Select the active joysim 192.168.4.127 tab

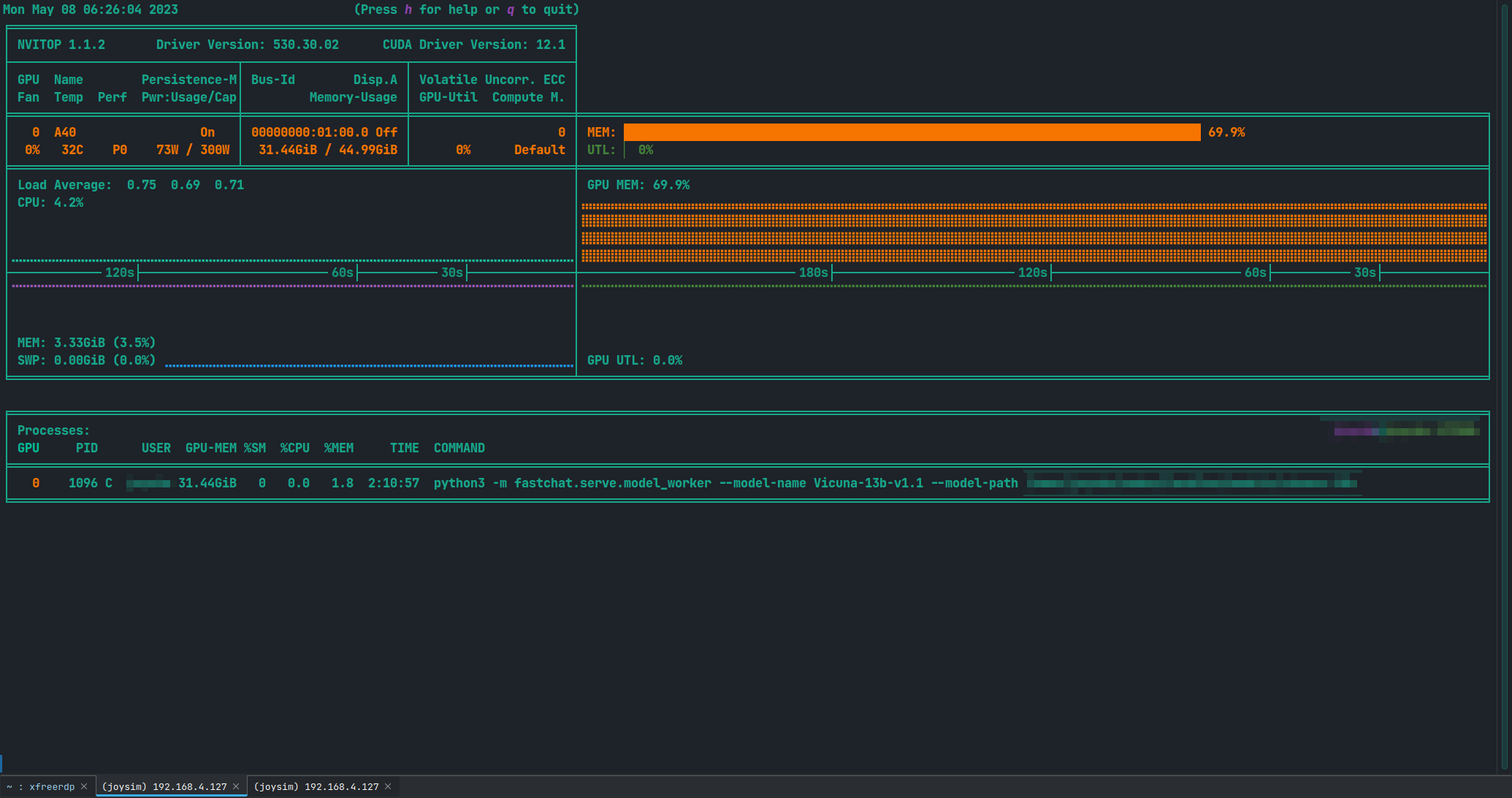[164, 787]
